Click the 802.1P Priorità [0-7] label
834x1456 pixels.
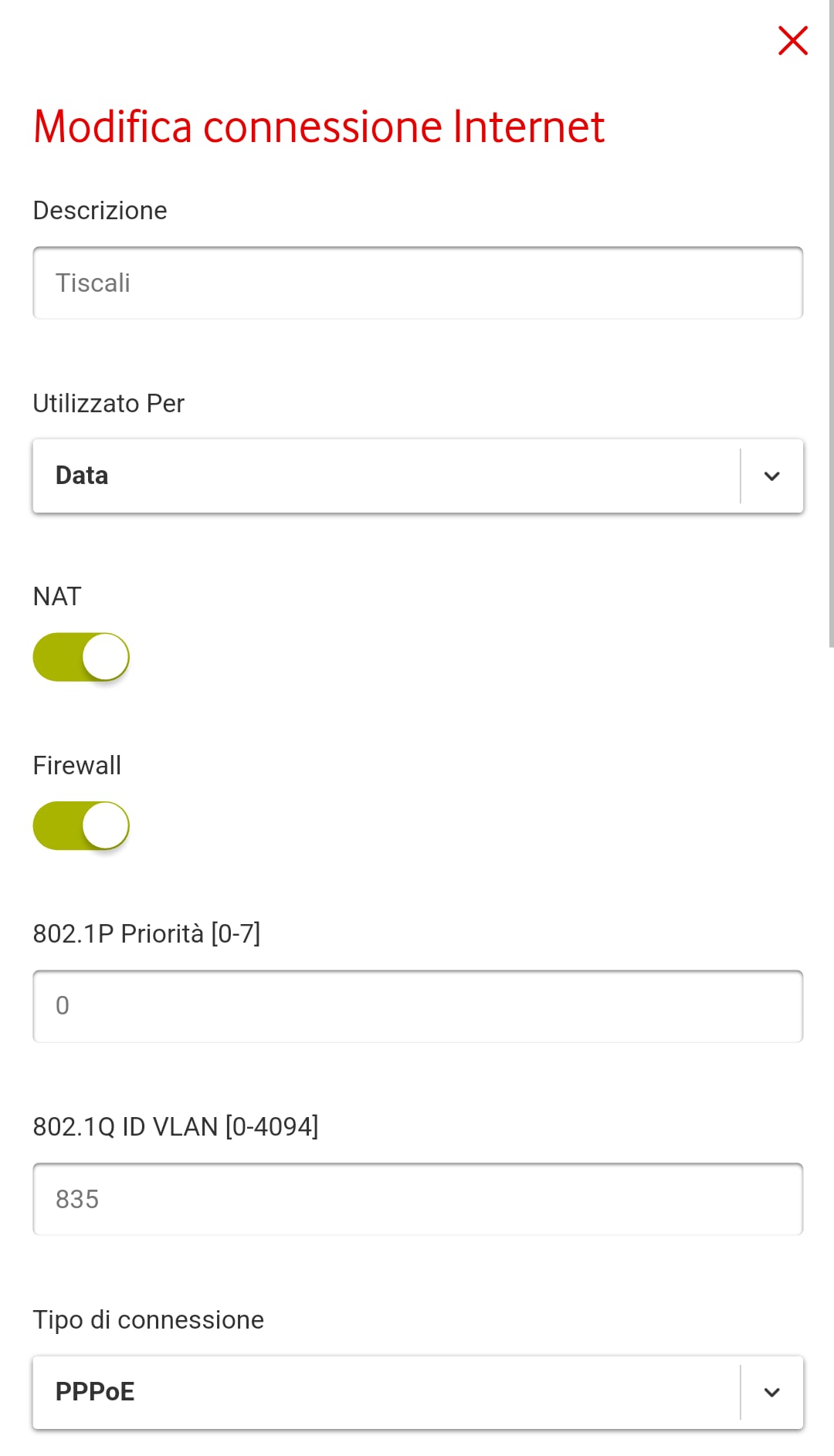tap(147, 934)
